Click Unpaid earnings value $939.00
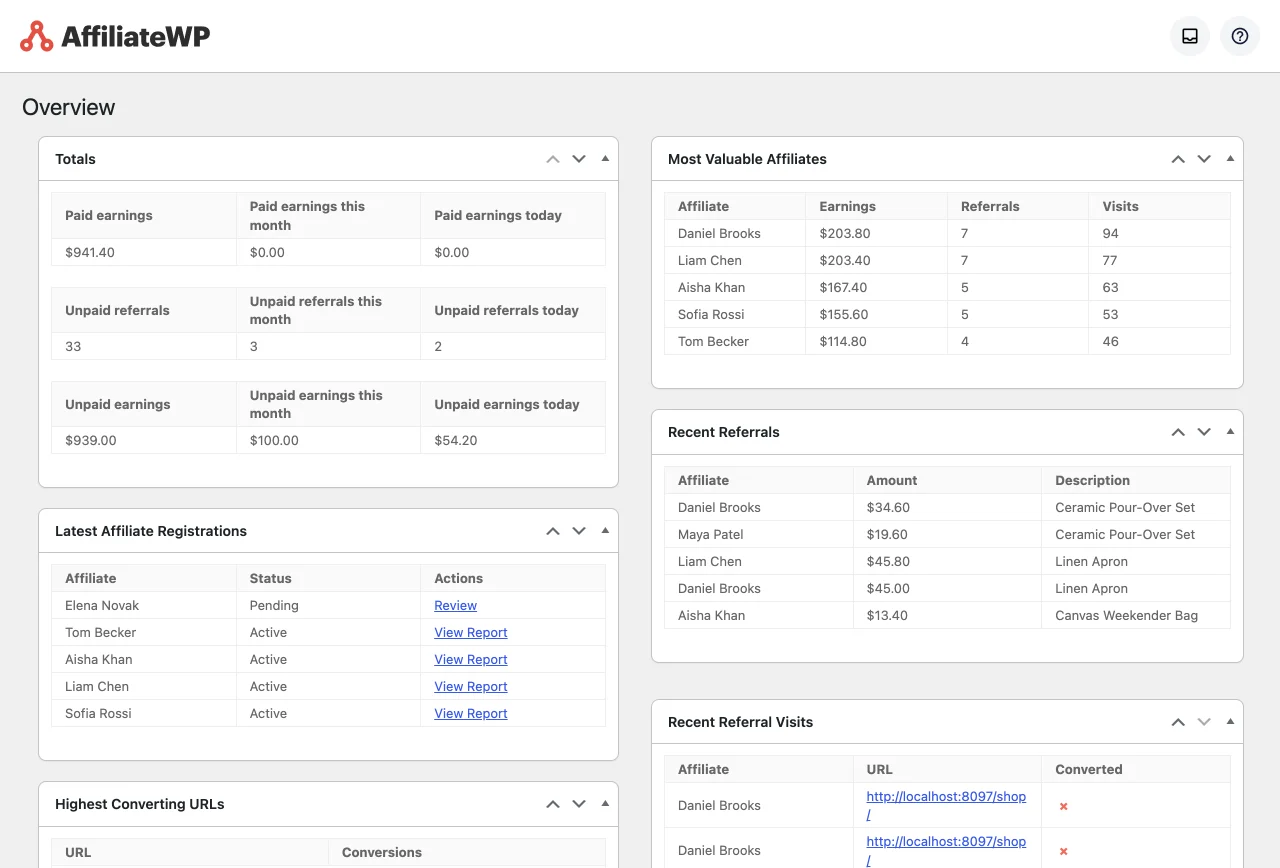 click(91, 440)
